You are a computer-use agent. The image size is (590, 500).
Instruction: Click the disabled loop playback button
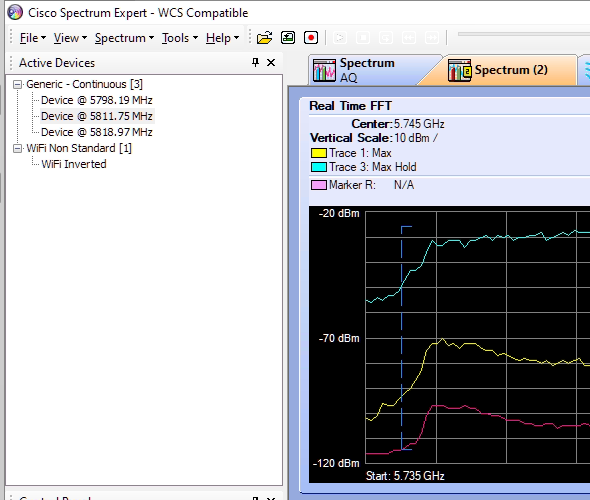386,38
